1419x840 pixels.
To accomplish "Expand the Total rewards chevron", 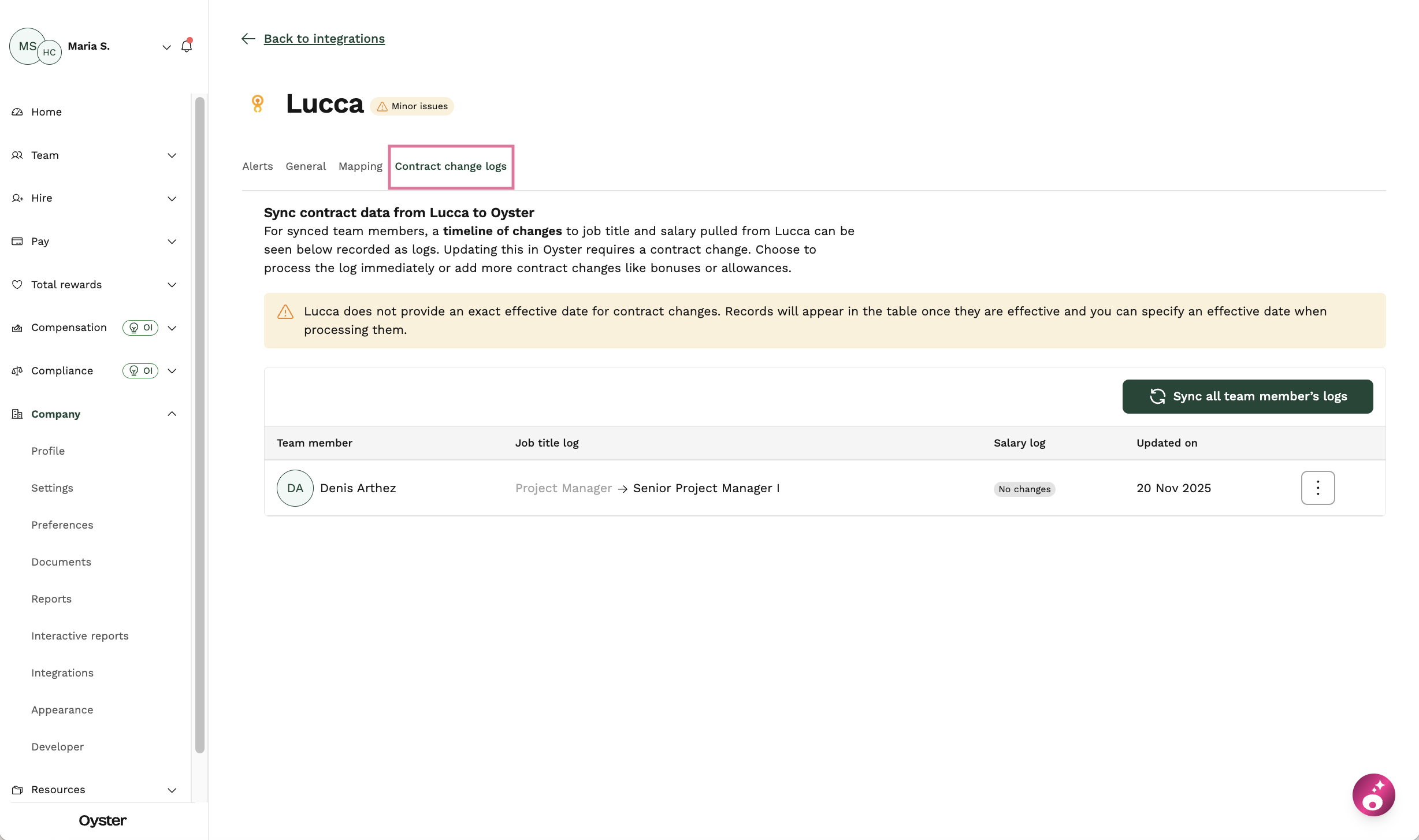I will point(172,285).
